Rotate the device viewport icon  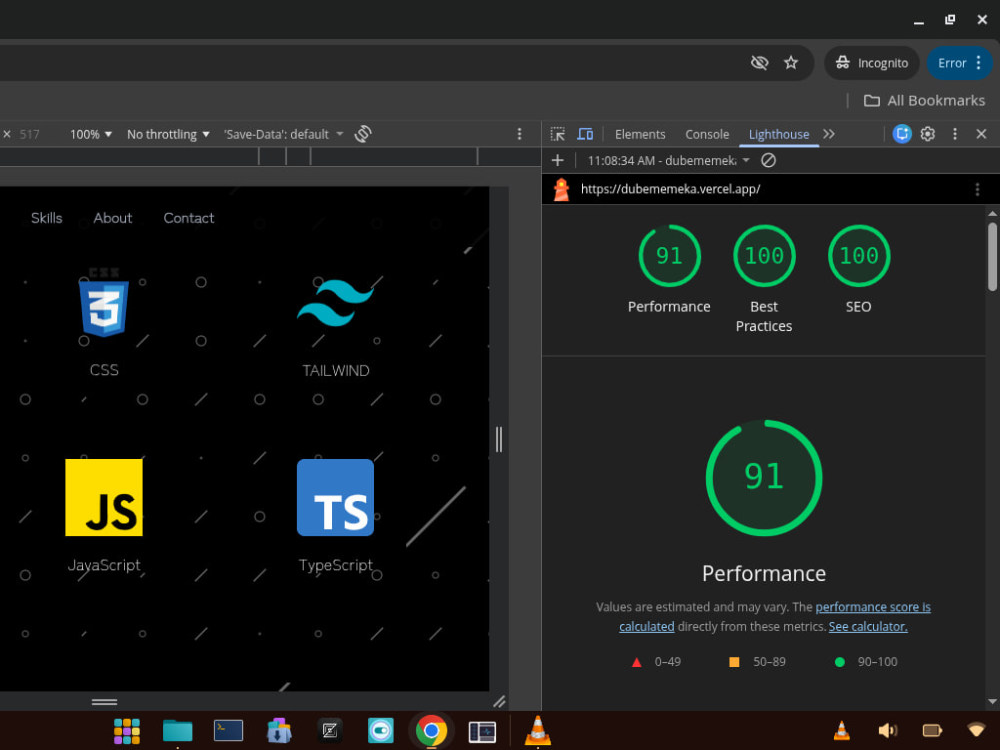click(363, 134)
